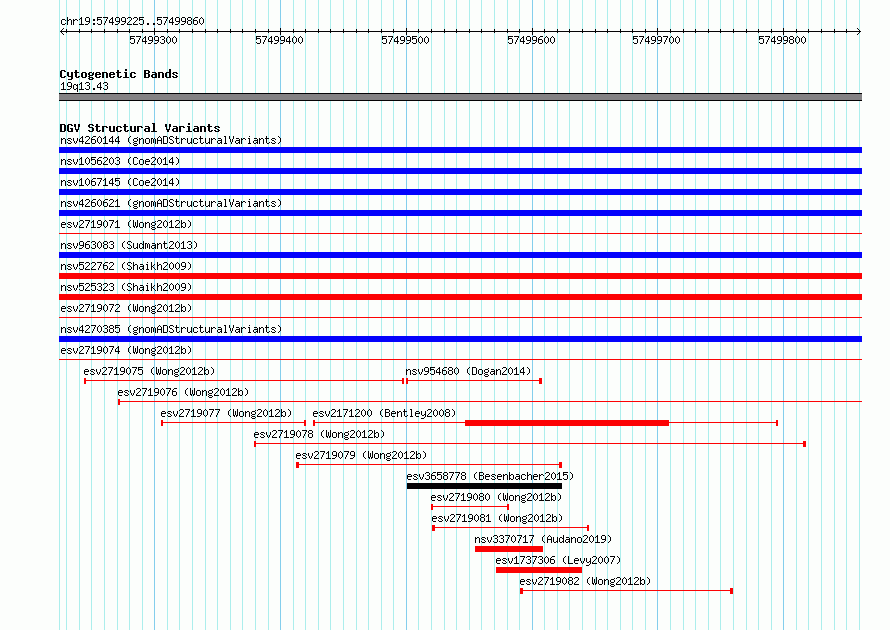Select the esv2719082 (Wong2012b) variant line

(627, 591)
